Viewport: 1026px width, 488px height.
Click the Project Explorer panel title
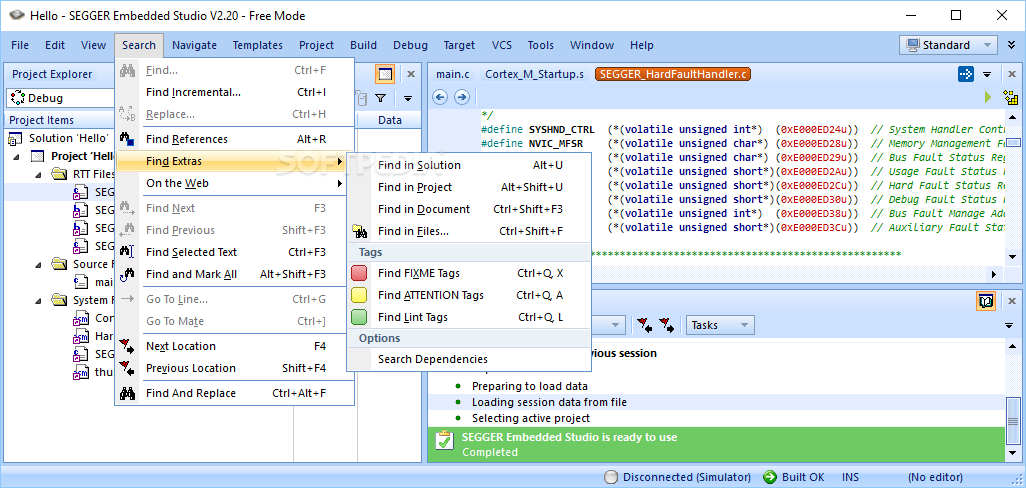(52, 74)
